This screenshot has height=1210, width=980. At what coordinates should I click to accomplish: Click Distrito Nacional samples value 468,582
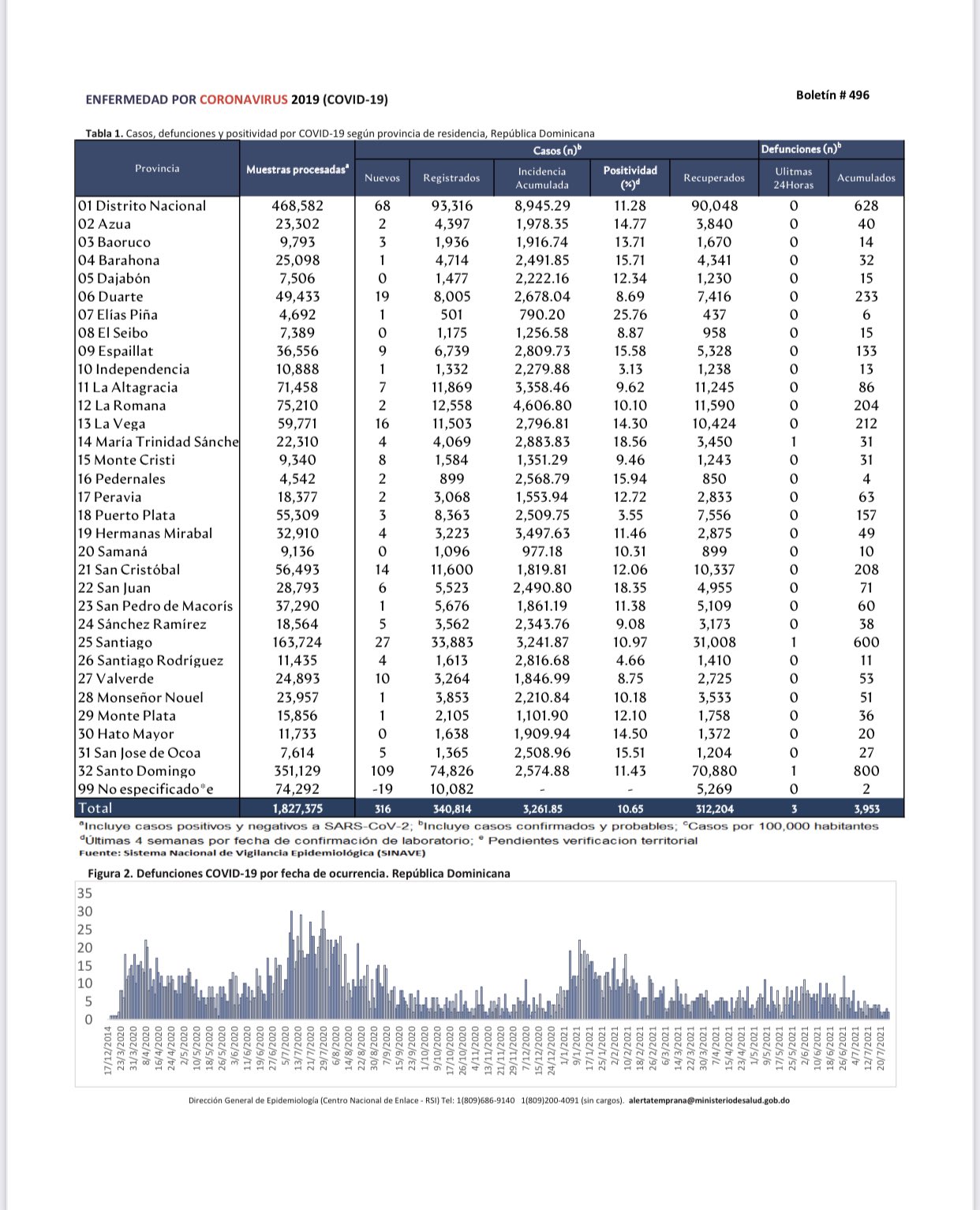click(x=297, y=205)
